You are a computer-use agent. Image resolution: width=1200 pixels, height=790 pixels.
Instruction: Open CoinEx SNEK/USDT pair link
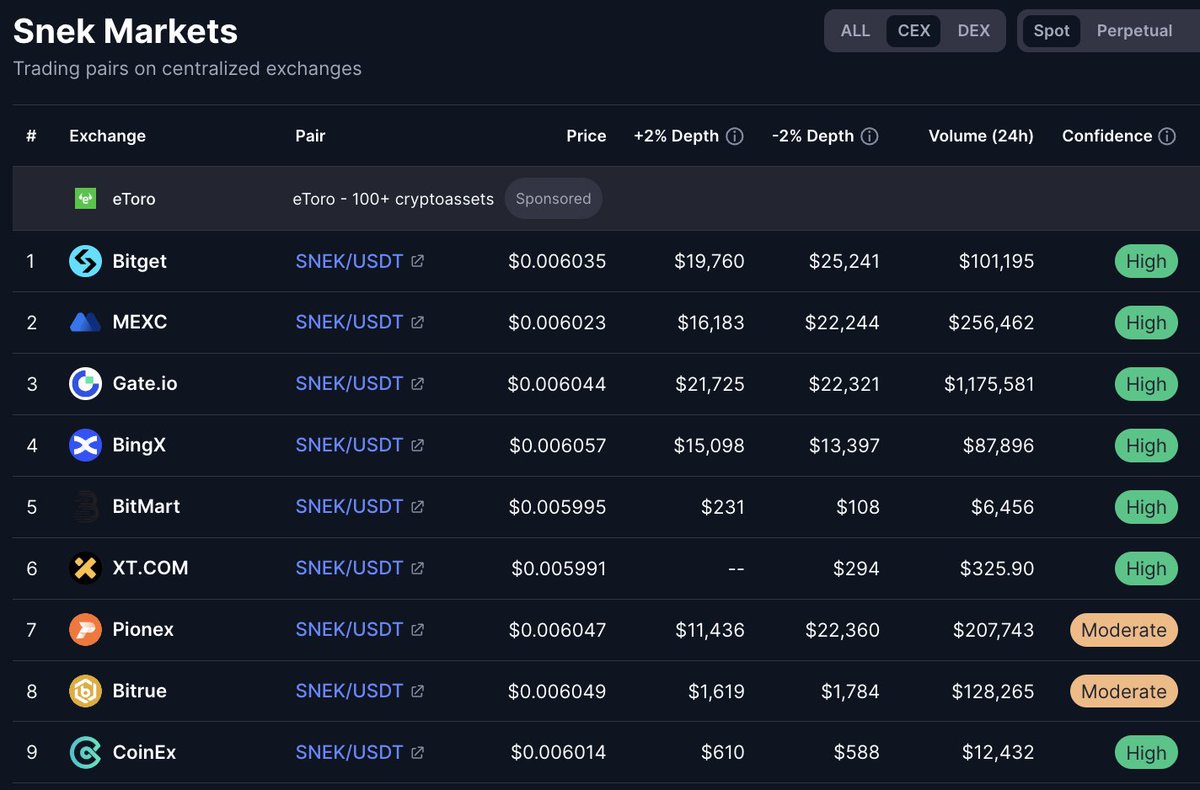pos(349,753)
